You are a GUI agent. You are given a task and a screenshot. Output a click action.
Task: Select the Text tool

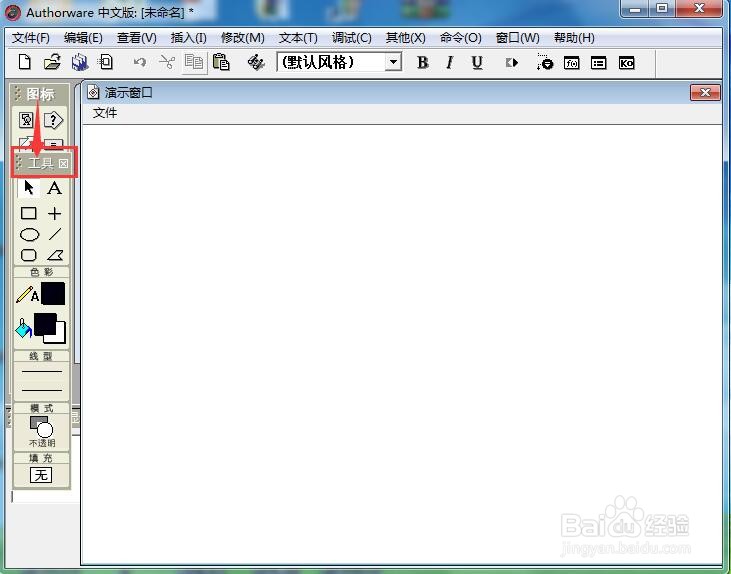click(x=55, y=187)
